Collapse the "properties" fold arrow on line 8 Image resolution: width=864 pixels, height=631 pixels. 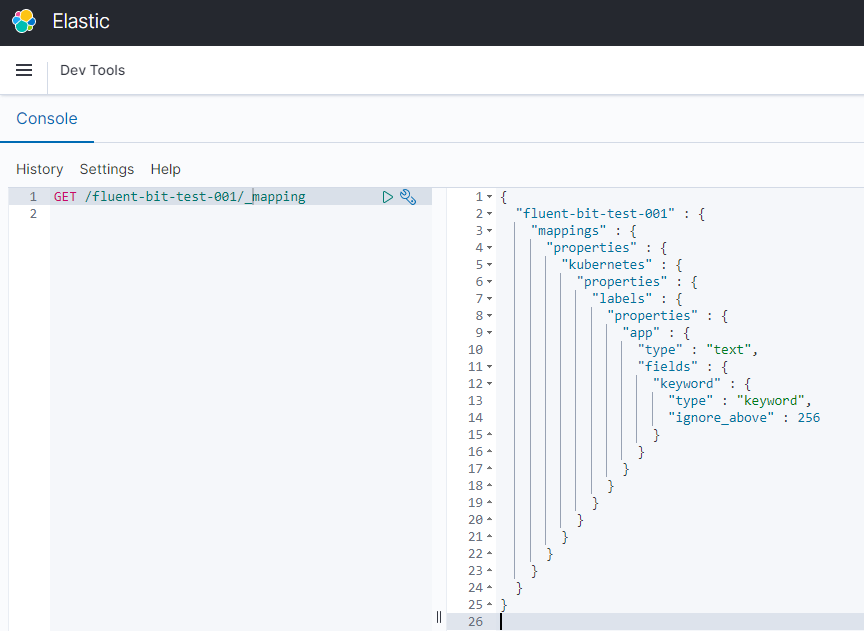coord(489,316)
